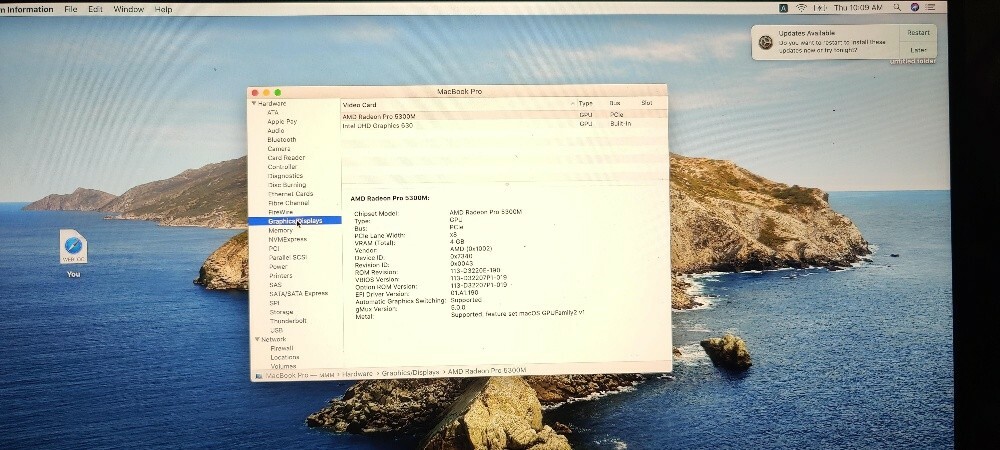Select Disc Burning in the sidebar
This screenshot has width=1000, height=450.
coord(287,185)
